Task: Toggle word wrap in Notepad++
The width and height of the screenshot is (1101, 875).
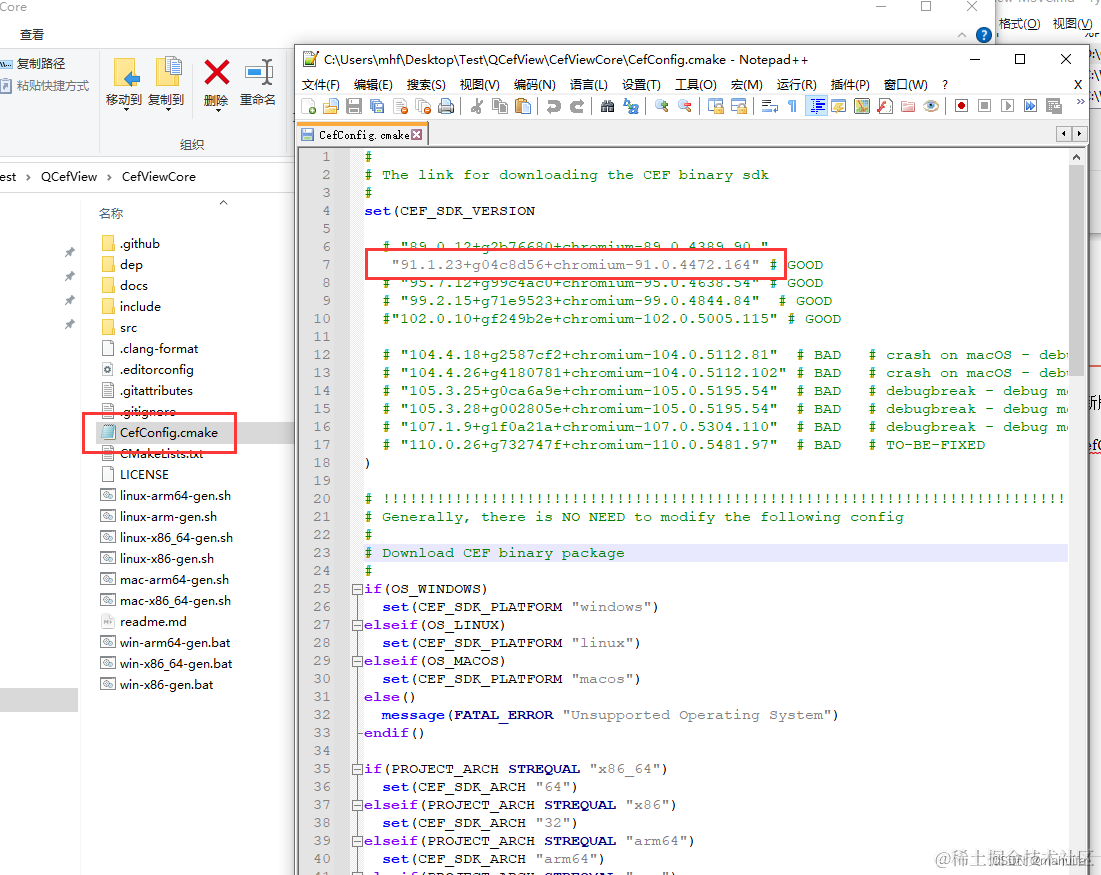Action: 770,106
